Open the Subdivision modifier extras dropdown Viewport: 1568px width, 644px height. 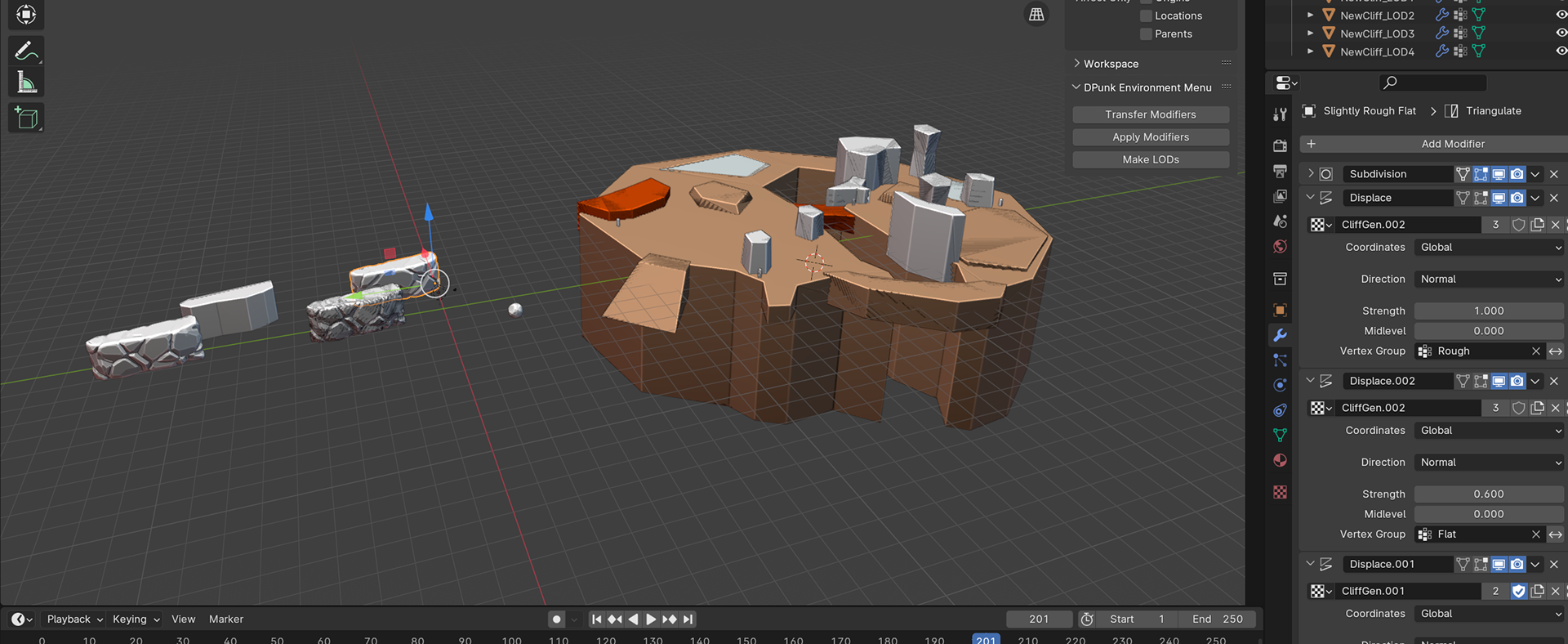pyautogui.click(x=1535, y=174)
